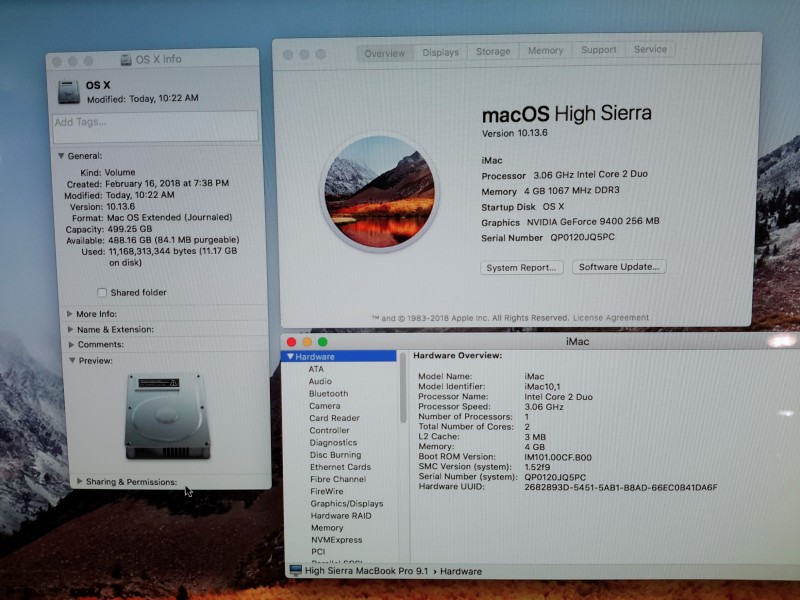
Task: Click the hard drive preview image in Info window
Action: click(167, 416)
